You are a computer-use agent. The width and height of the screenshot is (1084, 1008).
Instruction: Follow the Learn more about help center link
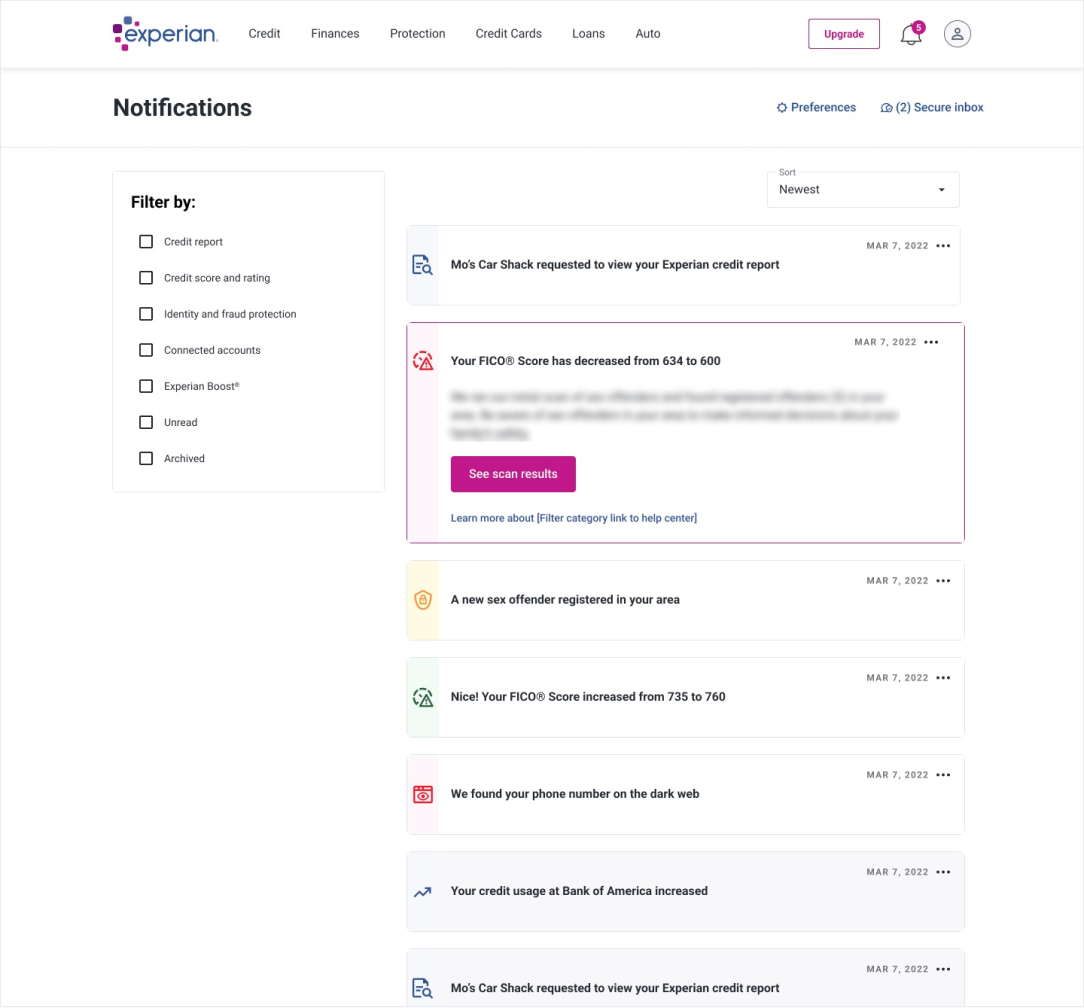tap(574, 519)
